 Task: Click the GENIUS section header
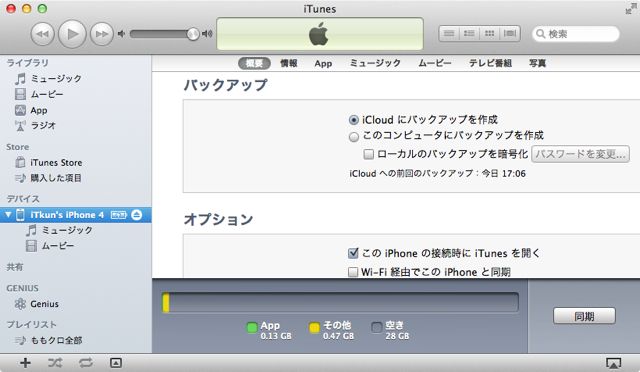(x=22, y=288)
